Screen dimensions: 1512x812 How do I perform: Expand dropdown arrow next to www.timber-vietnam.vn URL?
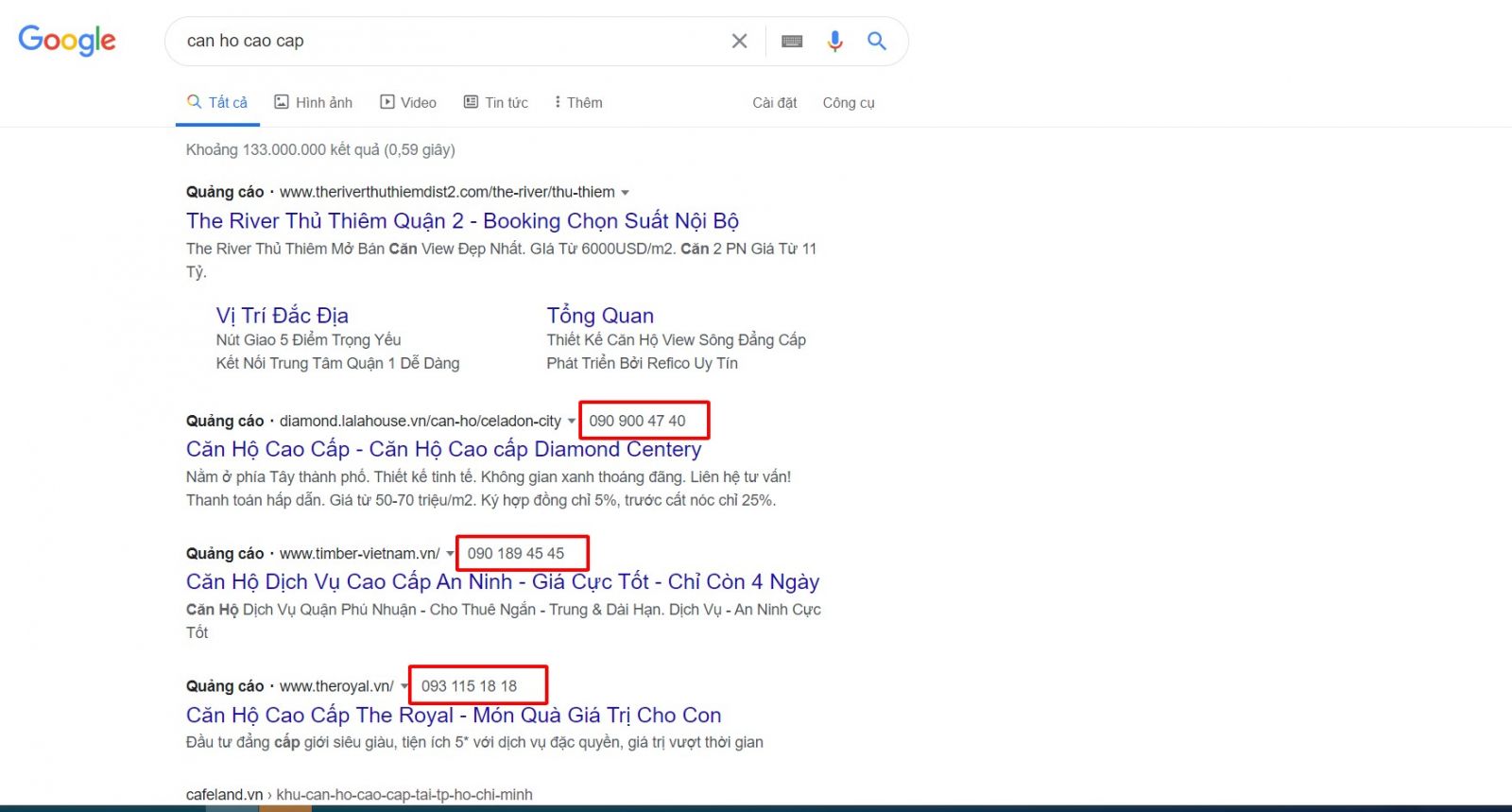click(x=450, y=554)
